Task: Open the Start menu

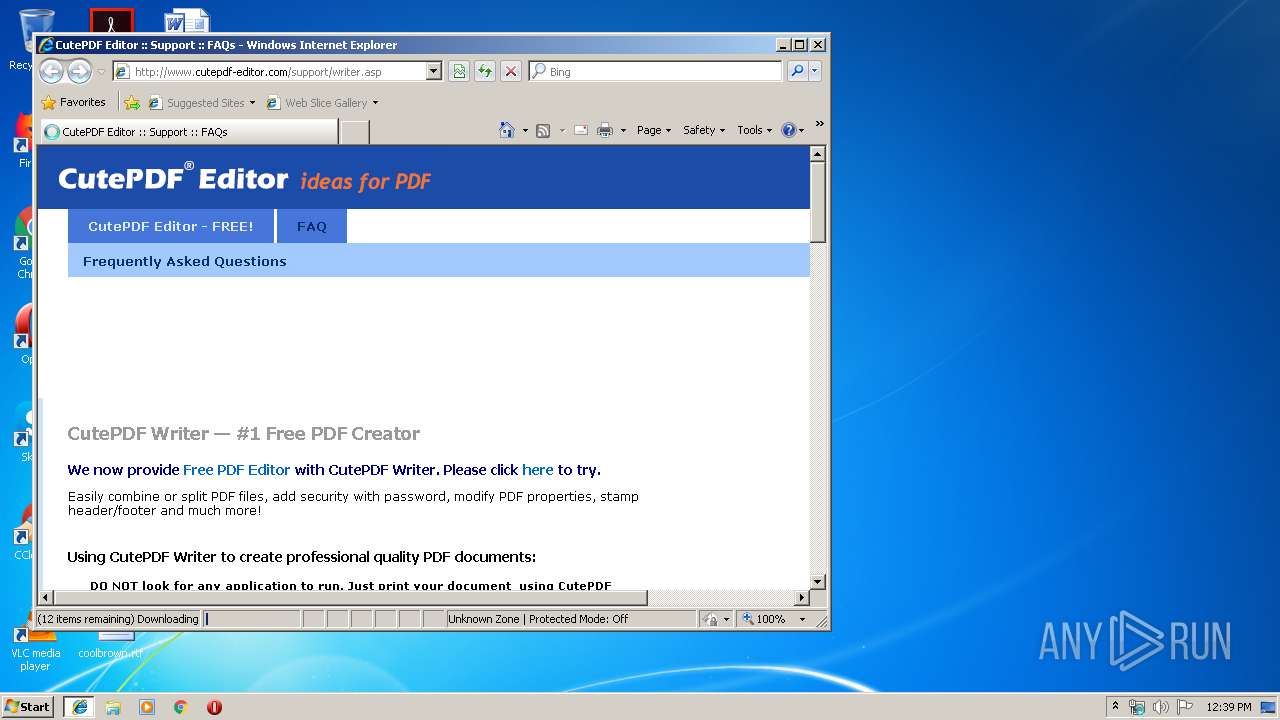Action: click(28, 706)
